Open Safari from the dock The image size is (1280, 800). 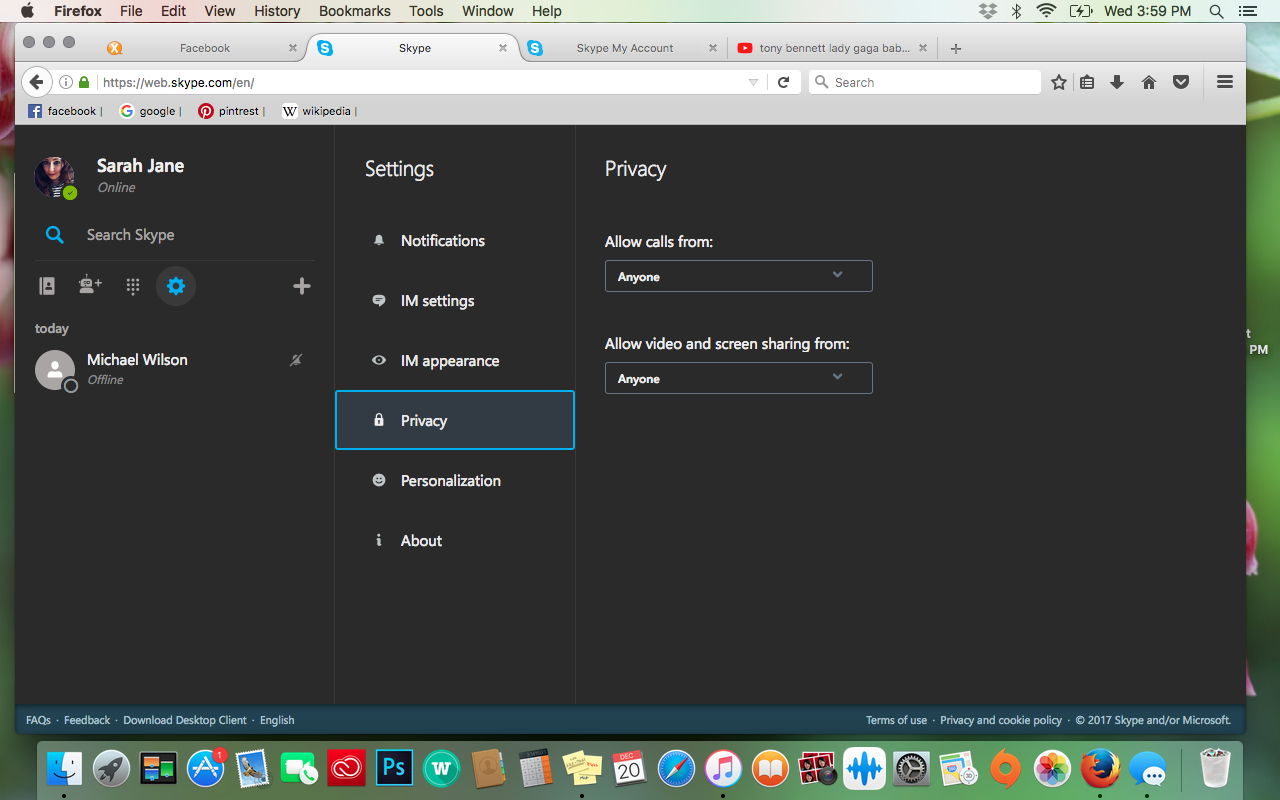coord(676,768)
